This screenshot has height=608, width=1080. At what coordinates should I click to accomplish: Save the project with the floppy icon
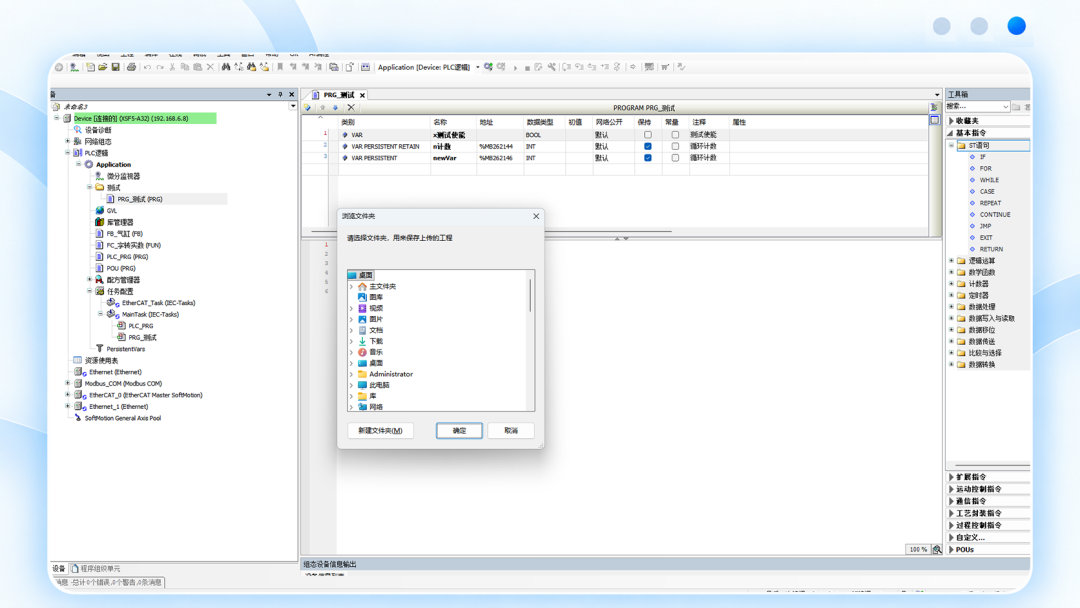(x=116, y=67)
